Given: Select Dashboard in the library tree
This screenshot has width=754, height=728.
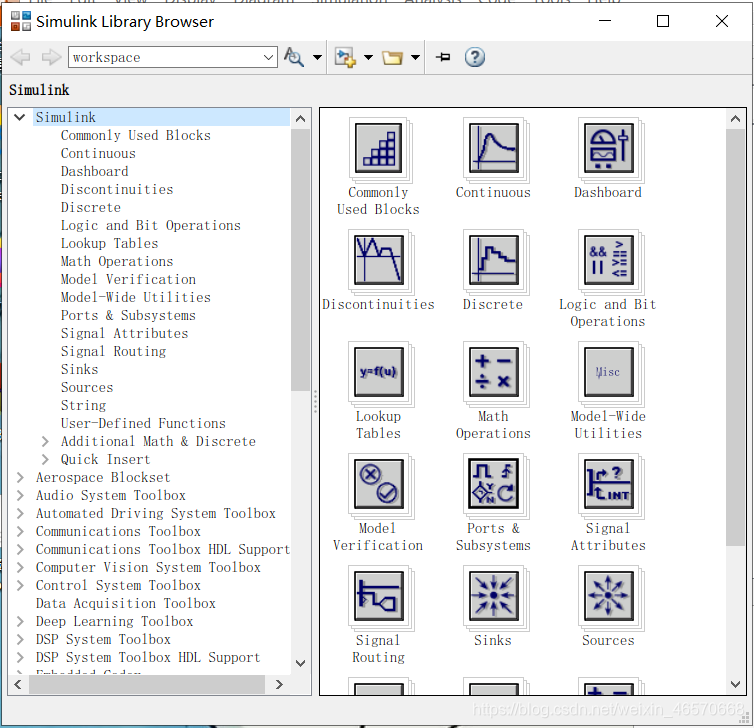Looking at the screenshot, I should [95, 171].
